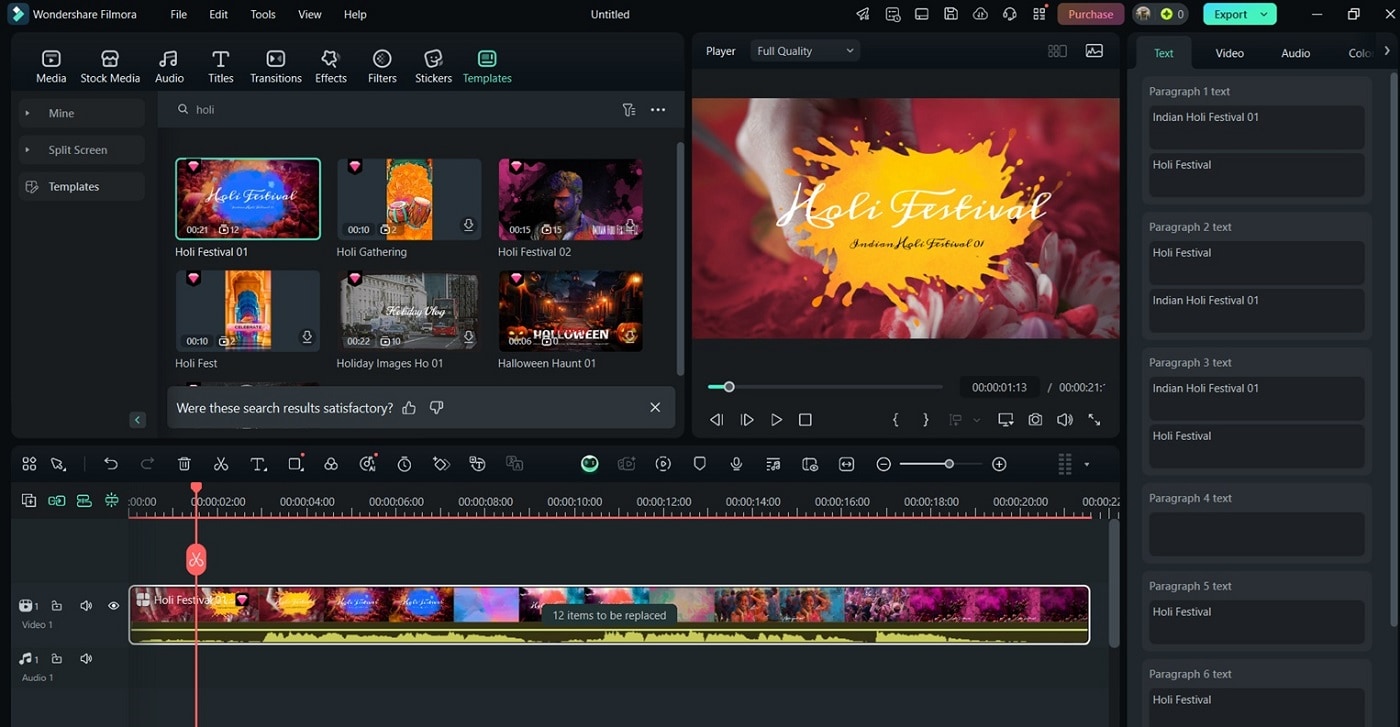
Task: Open the View menu
Action: (310, 14)
